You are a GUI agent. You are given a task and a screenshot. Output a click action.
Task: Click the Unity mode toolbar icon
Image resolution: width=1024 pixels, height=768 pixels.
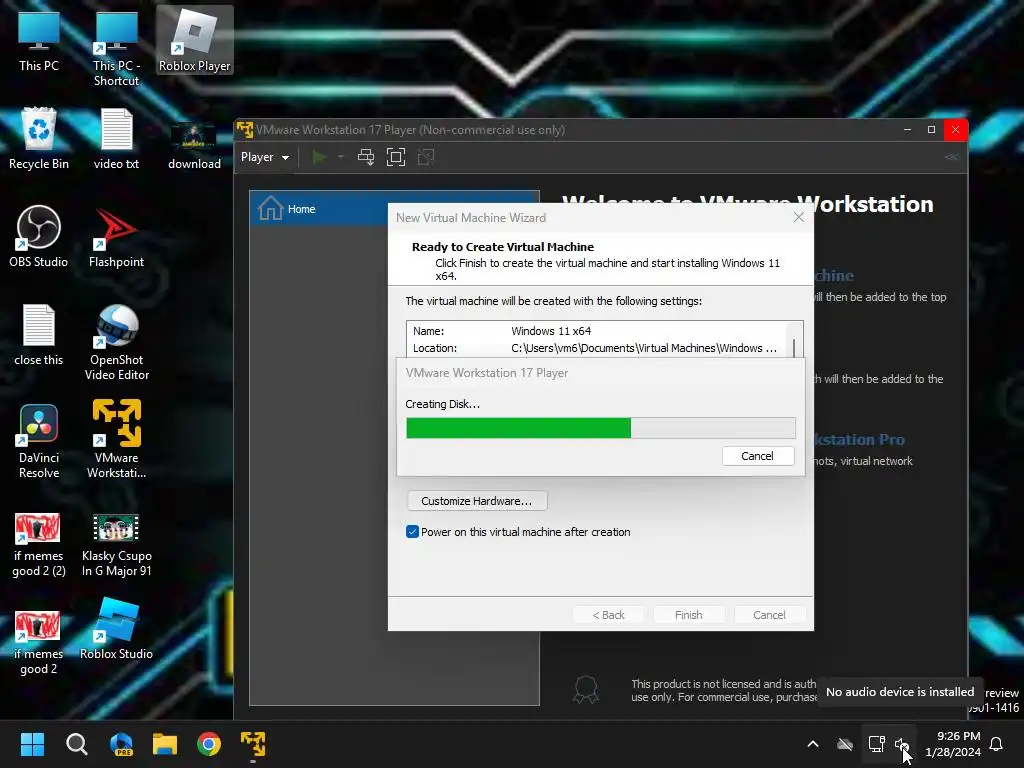tap(426, 157)
